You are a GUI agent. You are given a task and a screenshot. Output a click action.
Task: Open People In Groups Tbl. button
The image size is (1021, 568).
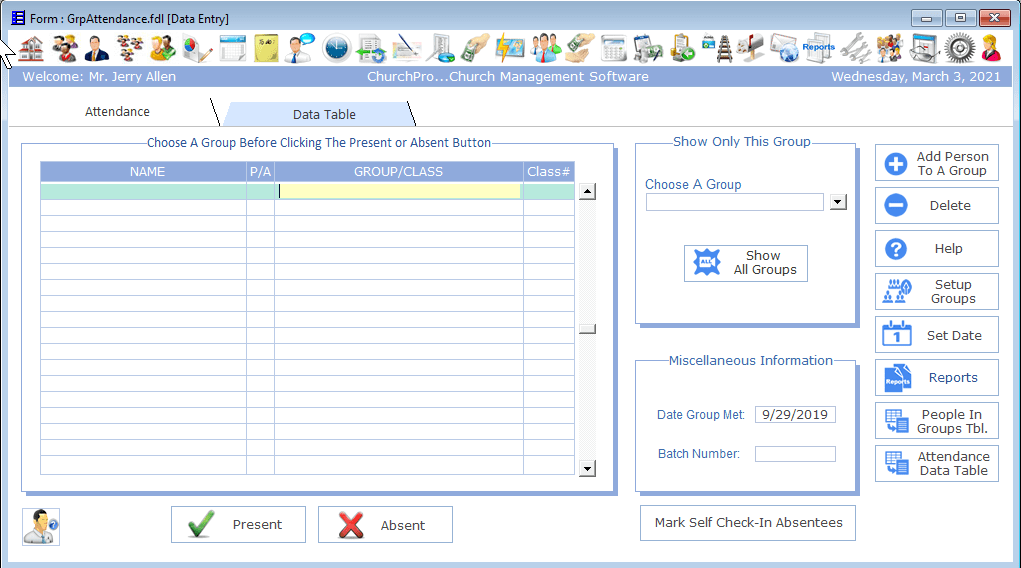click(x=936, y=421)
